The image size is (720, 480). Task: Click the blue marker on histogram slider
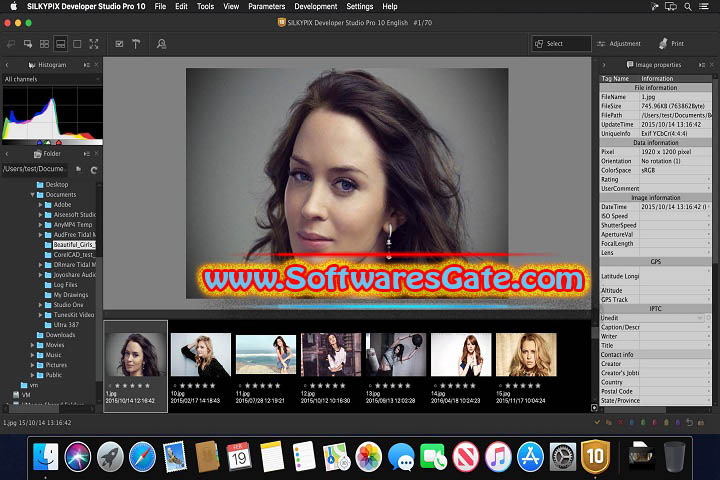pos(39,143)
